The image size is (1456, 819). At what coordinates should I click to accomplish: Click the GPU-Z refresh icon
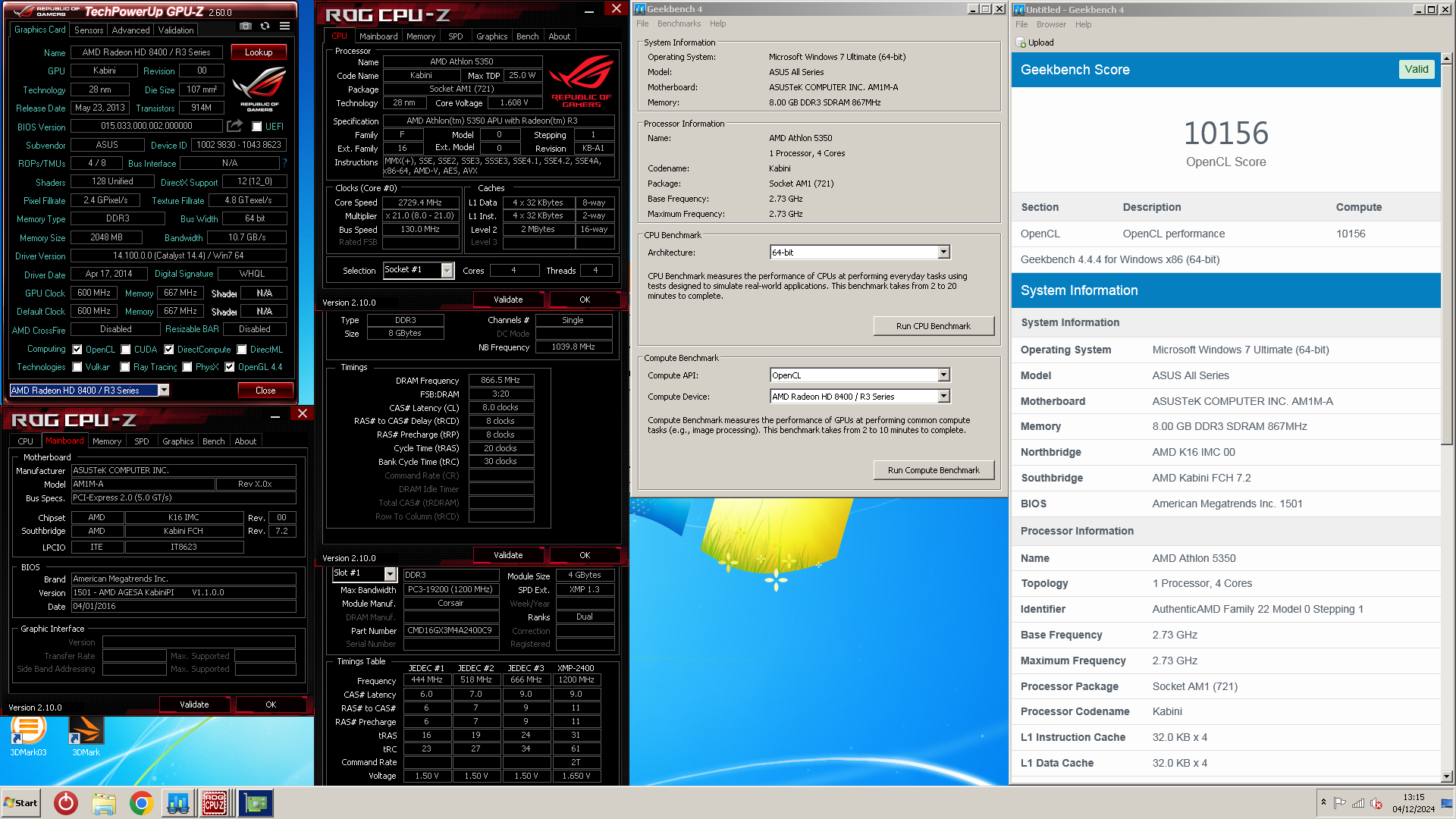pyautogui.click(x=265, y=26)
